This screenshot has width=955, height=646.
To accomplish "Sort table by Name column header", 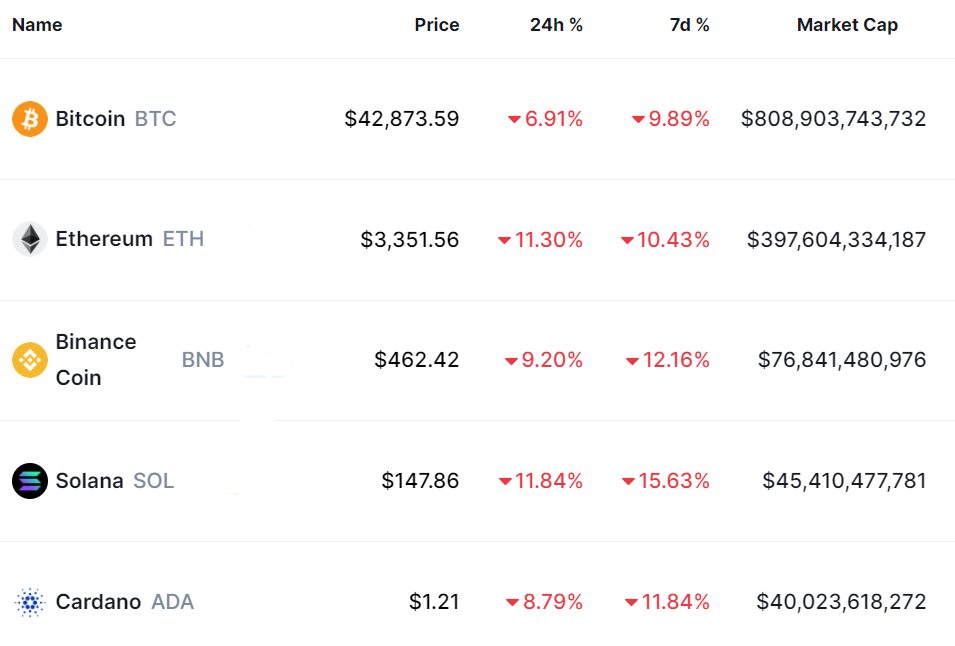I will [37, 25].
